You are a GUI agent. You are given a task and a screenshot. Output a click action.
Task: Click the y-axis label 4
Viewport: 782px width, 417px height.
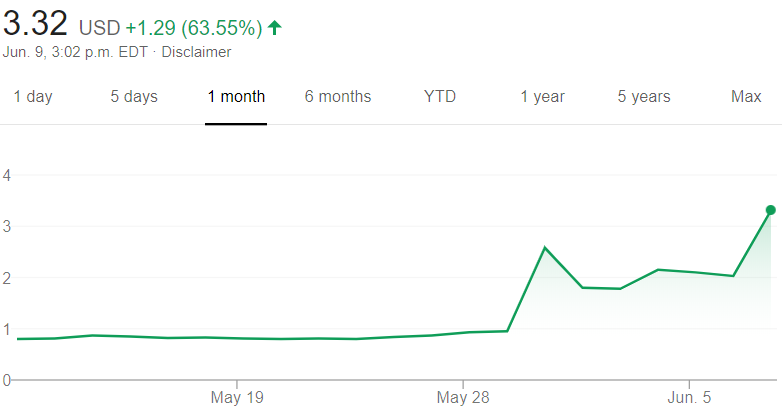click(6, 175)
